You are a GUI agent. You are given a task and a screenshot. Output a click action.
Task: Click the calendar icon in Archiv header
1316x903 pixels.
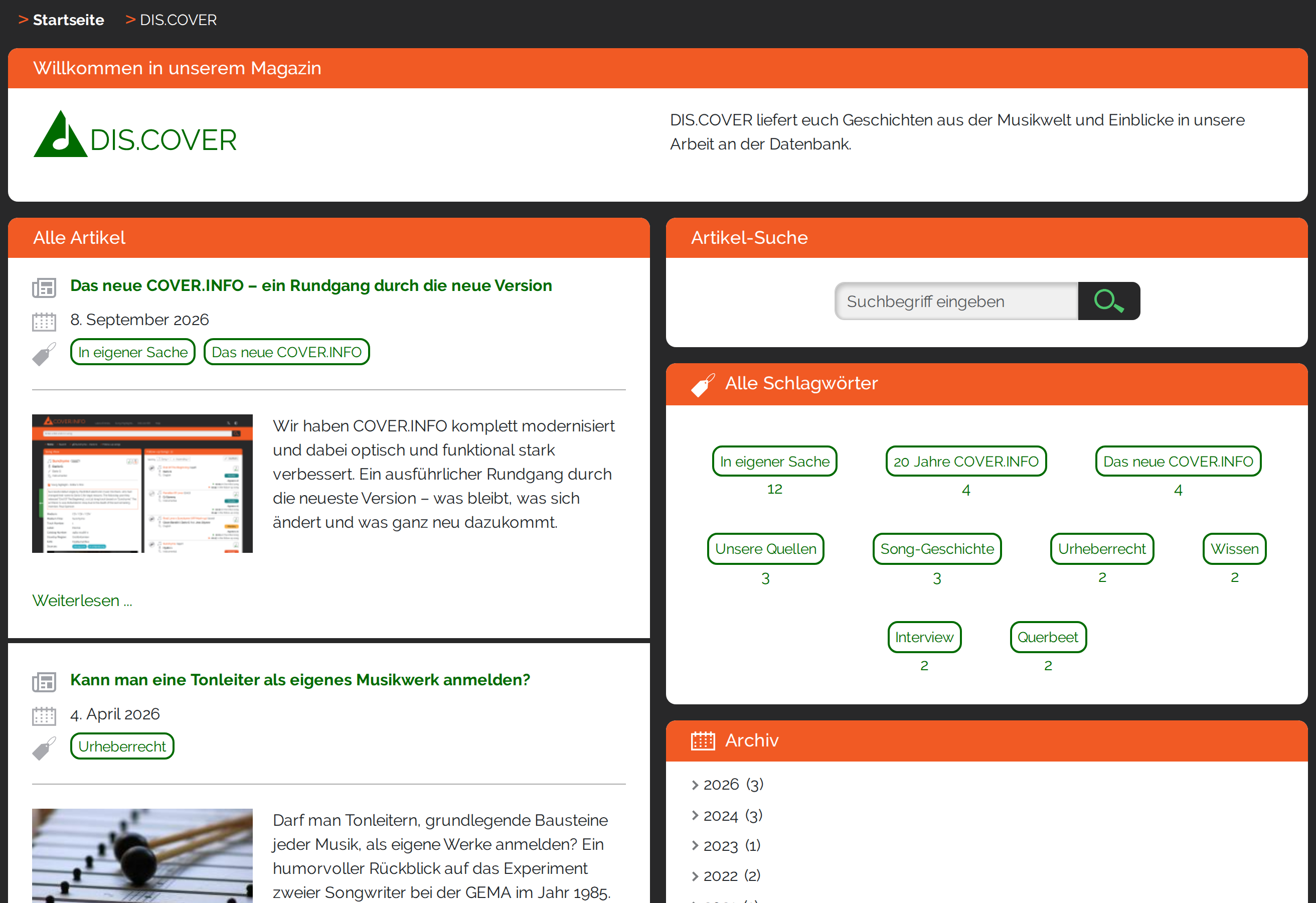(x=703, y=740)
